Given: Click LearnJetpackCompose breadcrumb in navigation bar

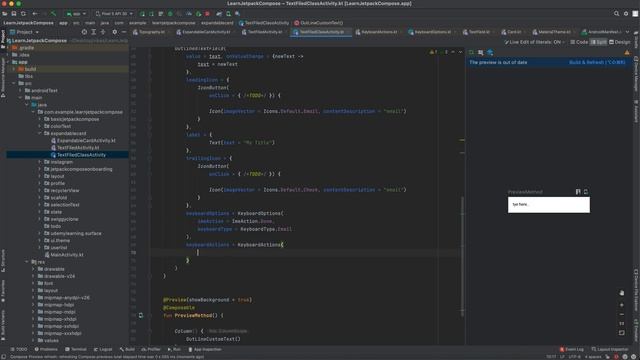Looking at the screenshot, I should tap(29, 23).
